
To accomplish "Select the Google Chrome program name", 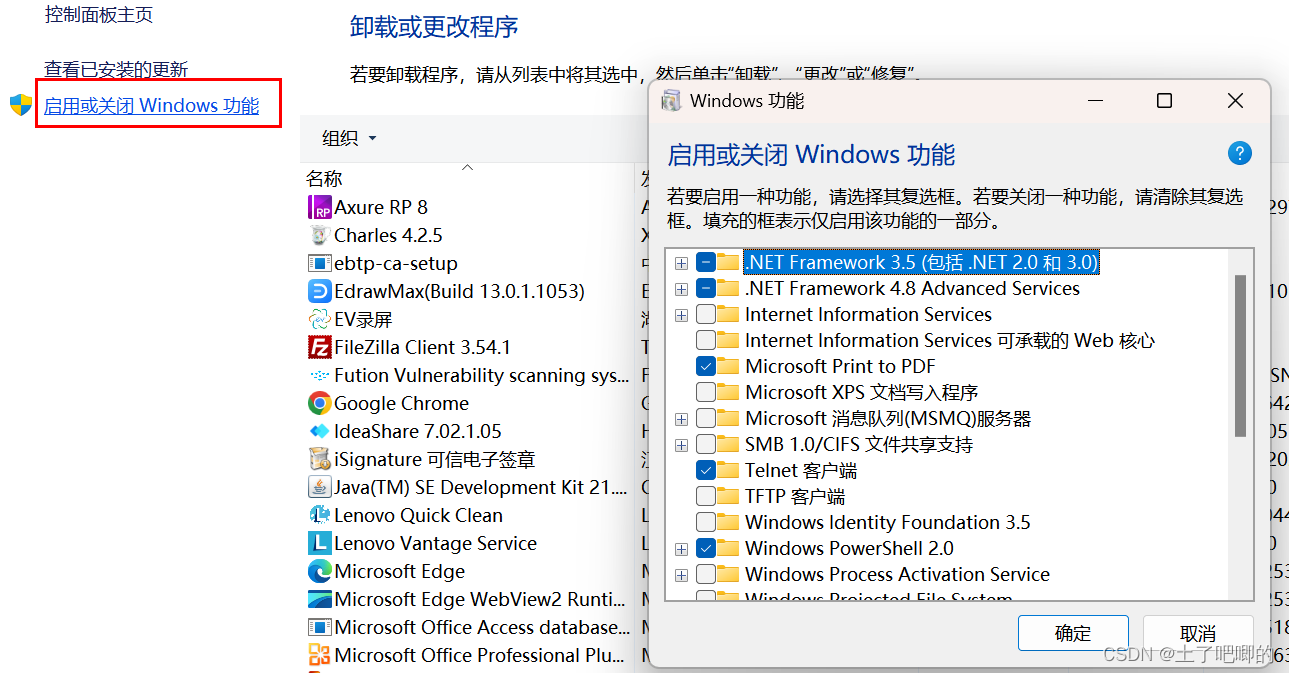I will coord(401,403).
